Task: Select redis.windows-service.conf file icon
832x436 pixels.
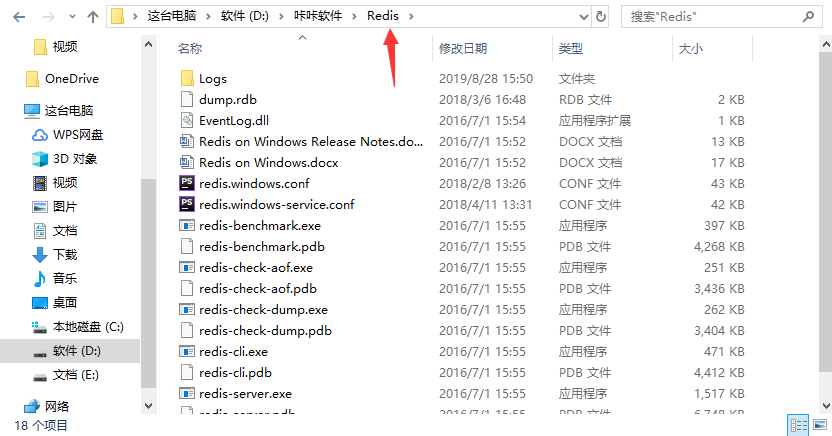Action: point(187,204)
